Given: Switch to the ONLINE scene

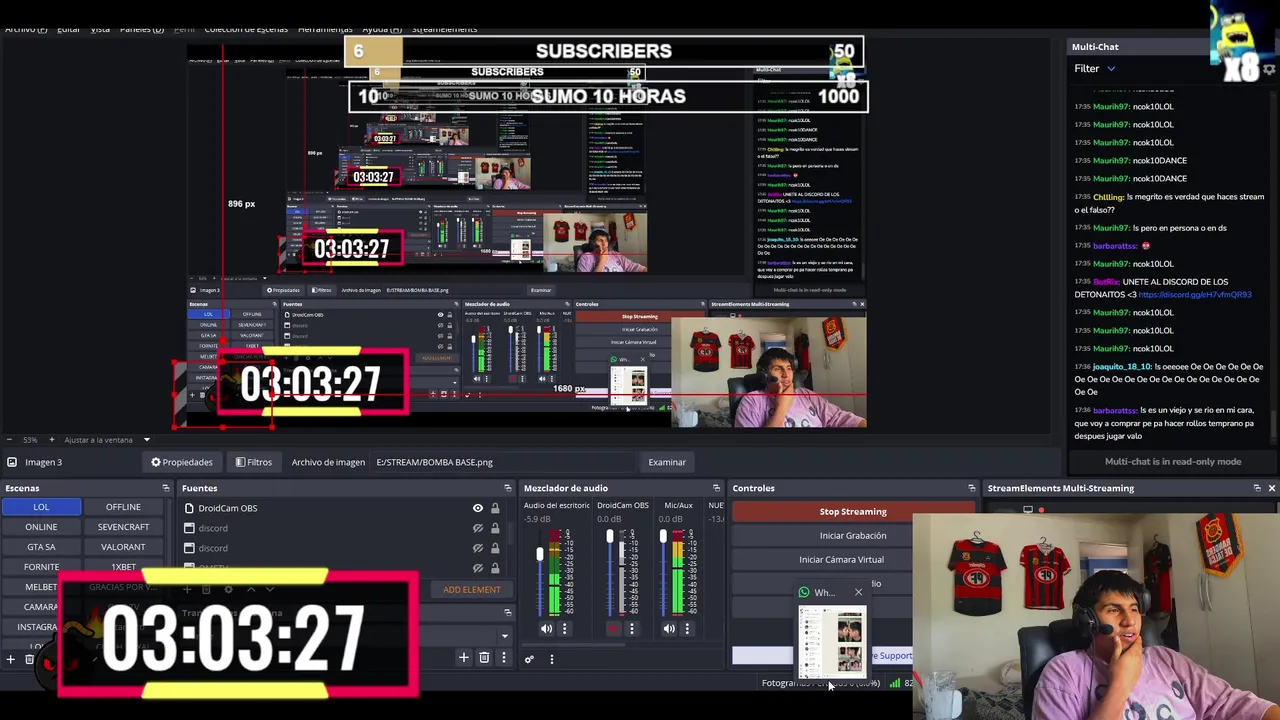Looking at the screenshot, I should [x=41, y=527].
